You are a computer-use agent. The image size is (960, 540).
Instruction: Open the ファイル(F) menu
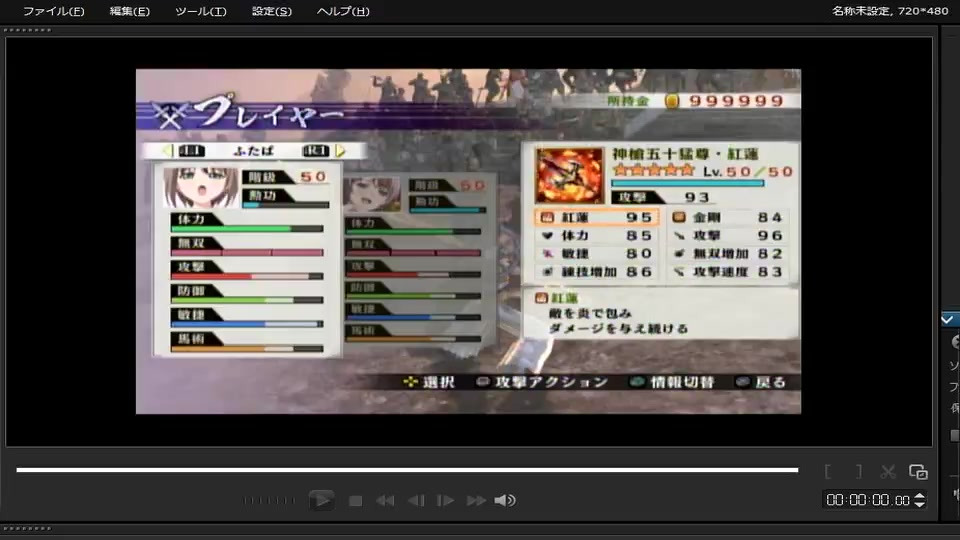(x=53, y=11)
